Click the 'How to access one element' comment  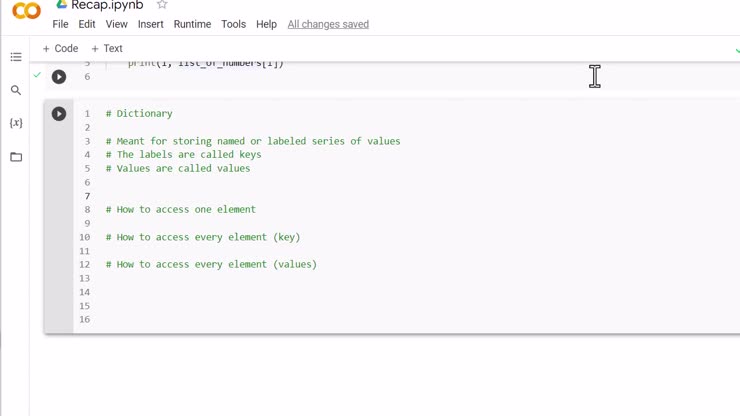(x=181, y=209)
